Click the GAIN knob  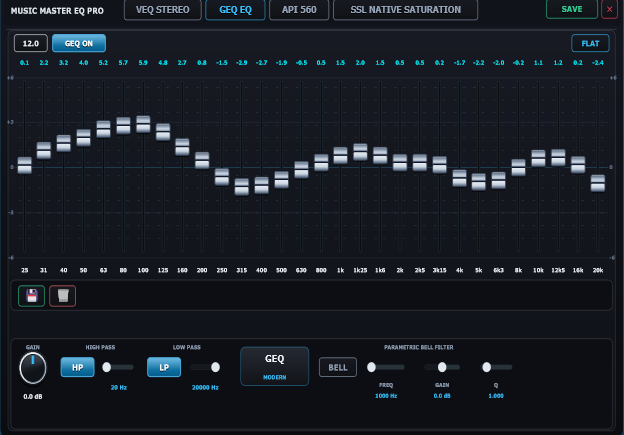(33, 368)
